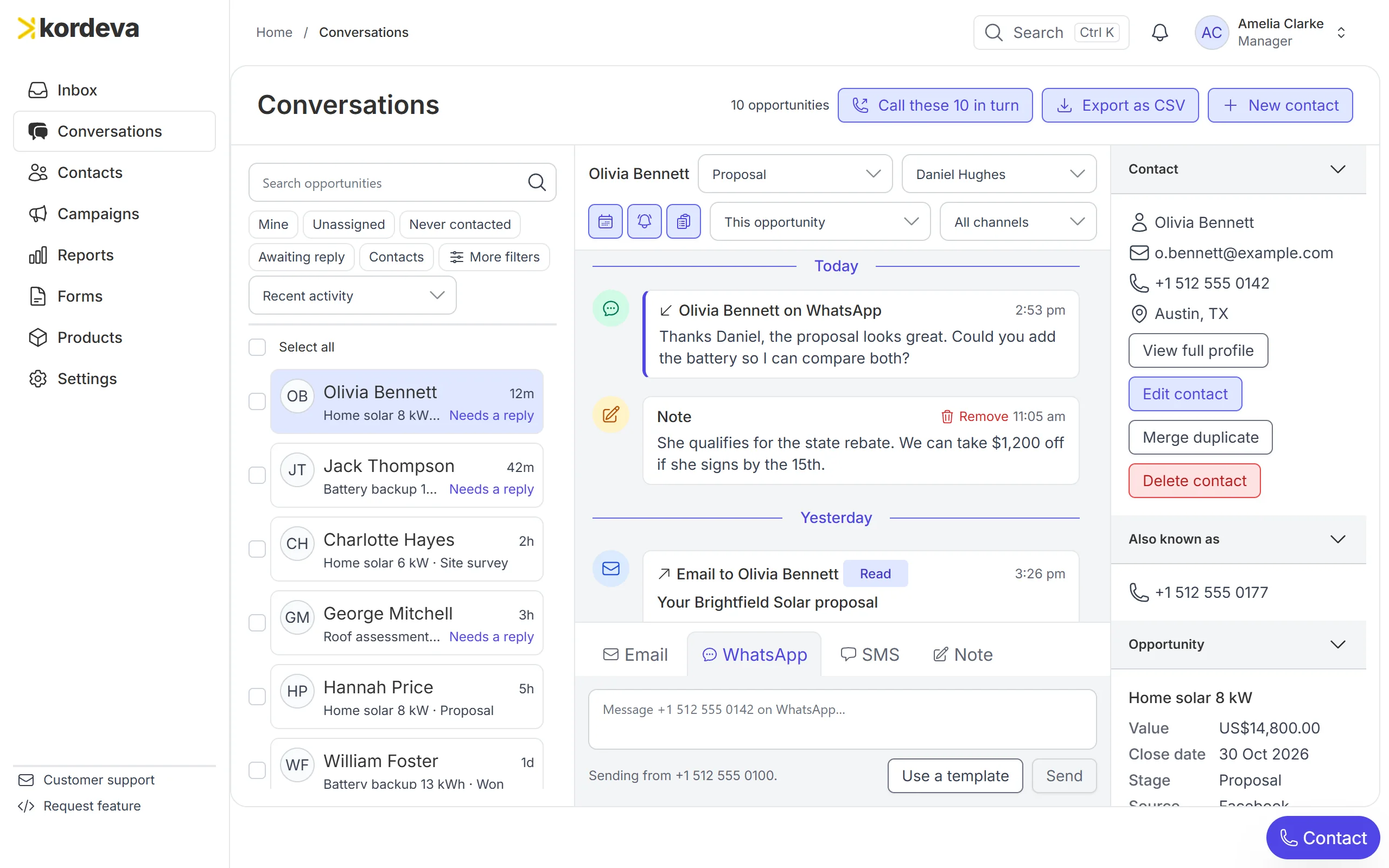Open the Daniel Hughes assignee dropdown
Viewport: 1389px width, 868px height.
[x=999, y=174]
